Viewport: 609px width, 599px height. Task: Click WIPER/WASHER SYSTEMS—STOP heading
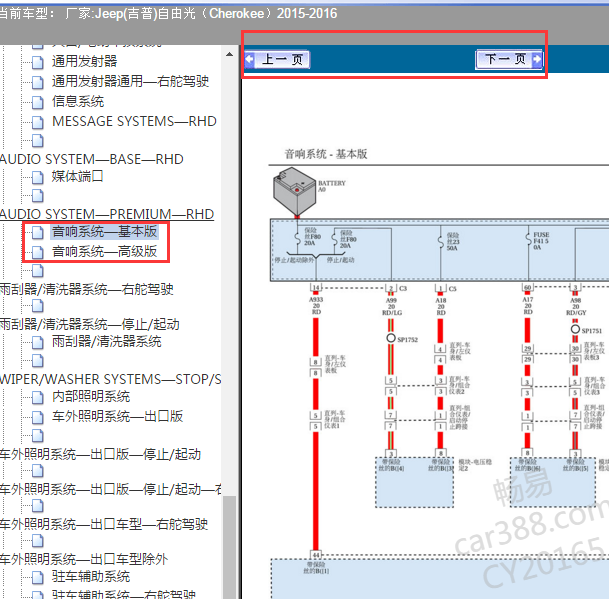(x=111, y=379)
